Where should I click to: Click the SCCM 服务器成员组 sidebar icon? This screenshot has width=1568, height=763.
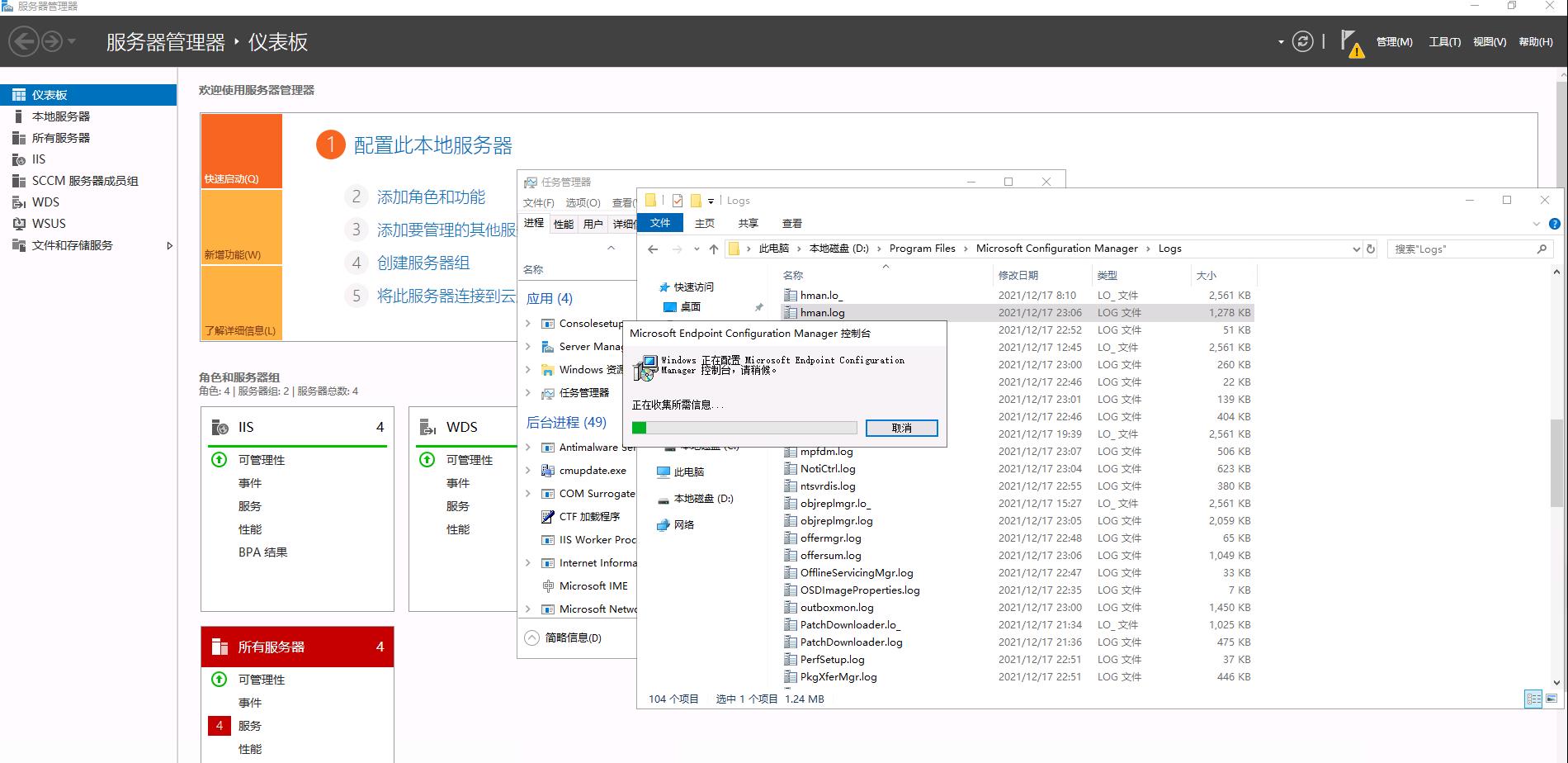18,181
